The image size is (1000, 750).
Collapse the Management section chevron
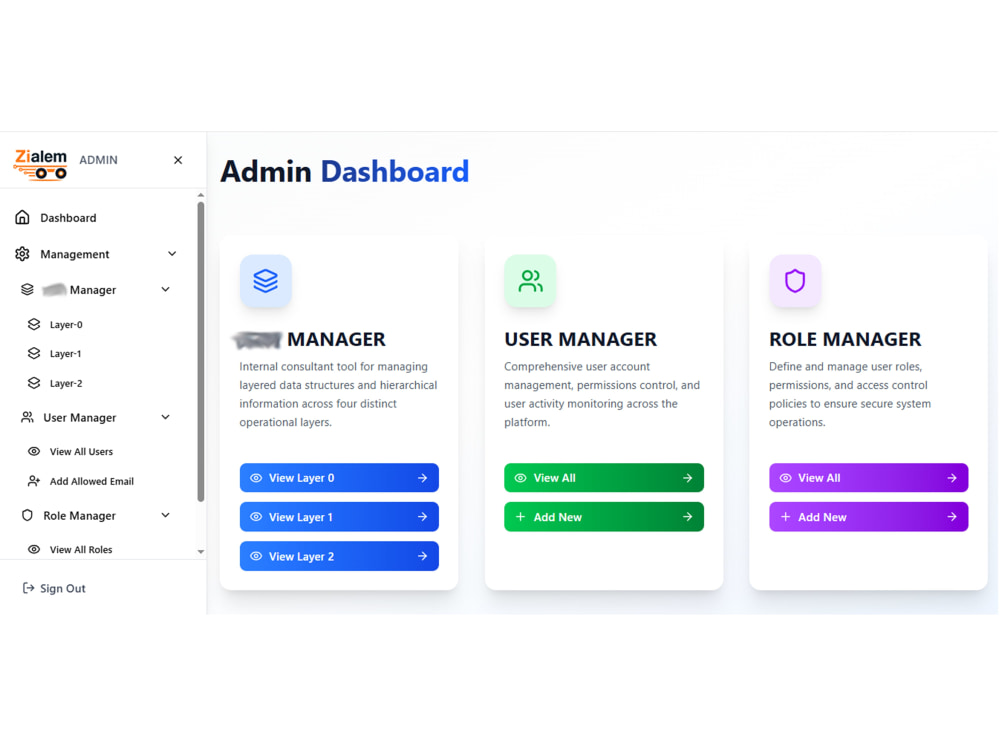pyautogui.click(x=172, y=254)
